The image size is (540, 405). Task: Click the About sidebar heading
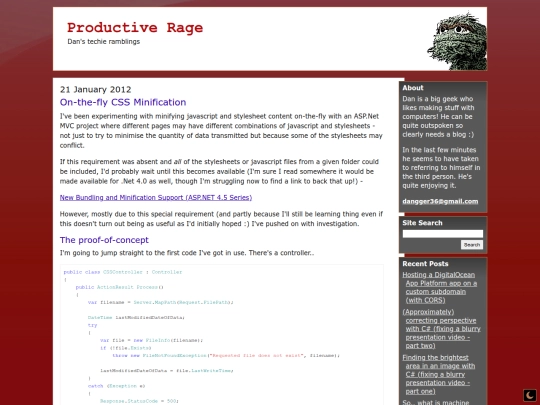click(413, 88)
